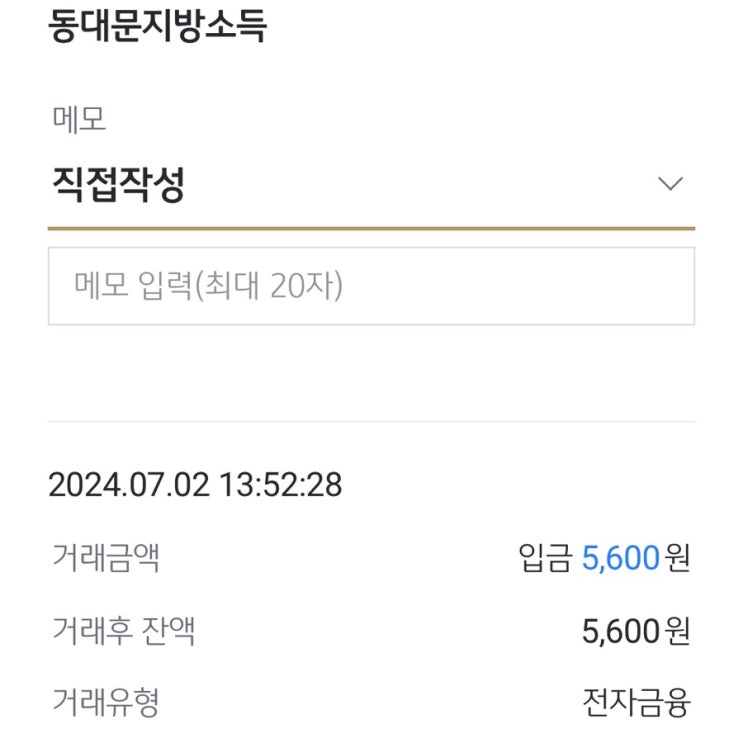This screenshot has width=743, height=743.
Task: Open the 직접작성 memo type selector
Action: [x=118, y=185]
